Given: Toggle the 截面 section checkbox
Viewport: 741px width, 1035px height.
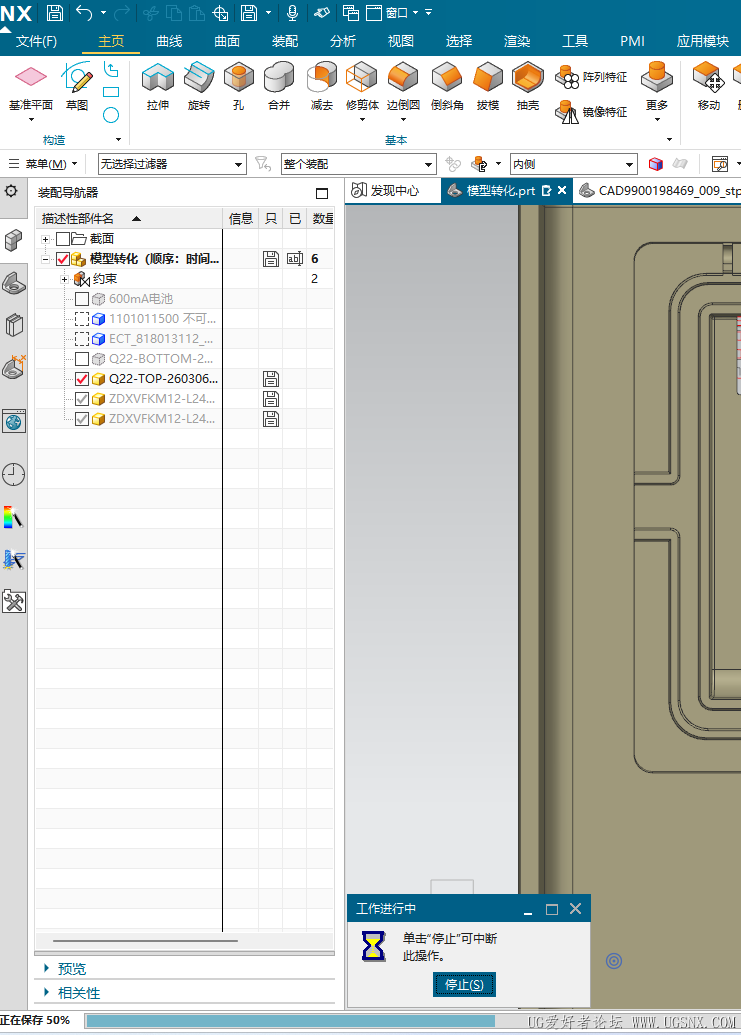Looking at the screenshot, I should [x=63, y=239].
